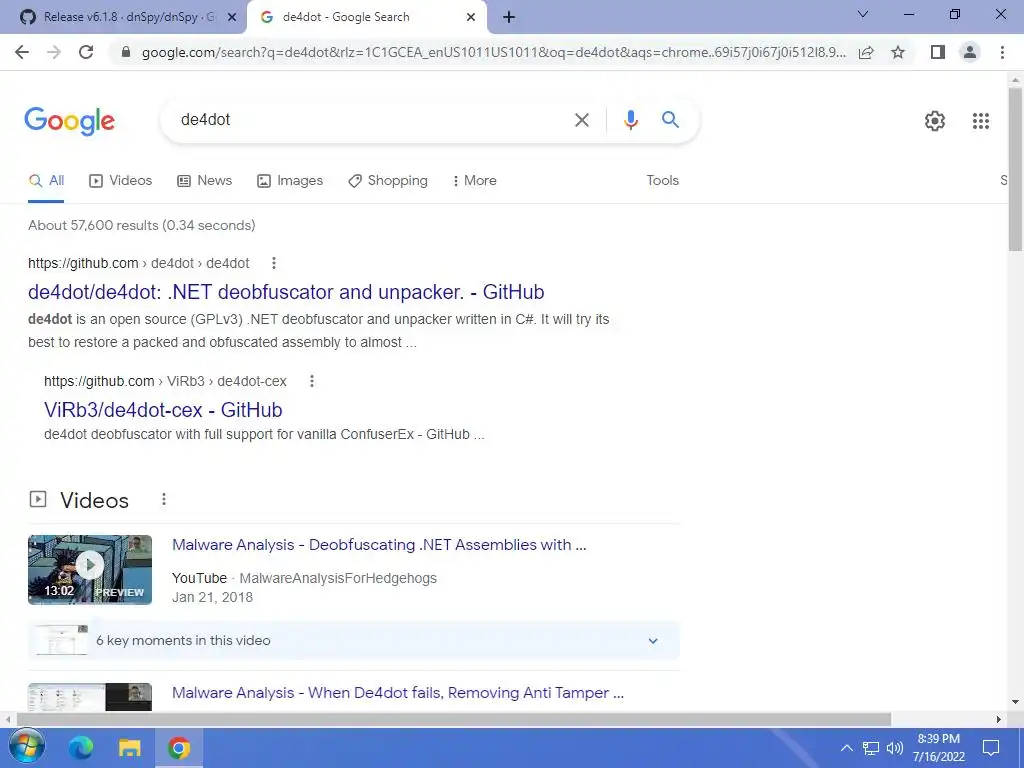Viewport: 1024px width, 768px height.
Task: Play the 13:02 video thumbnail
Action: [90, 569]
